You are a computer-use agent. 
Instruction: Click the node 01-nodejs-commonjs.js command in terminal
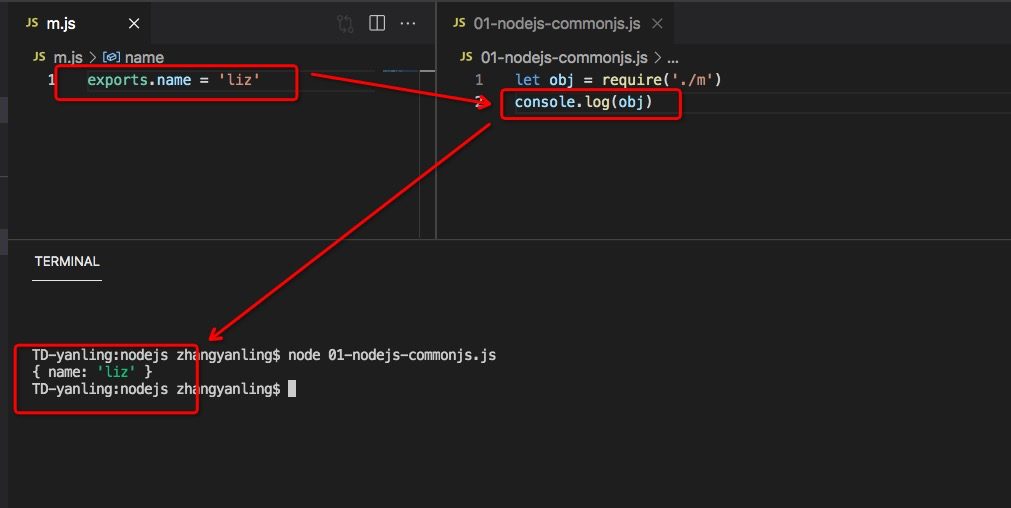tap(392, 355)
